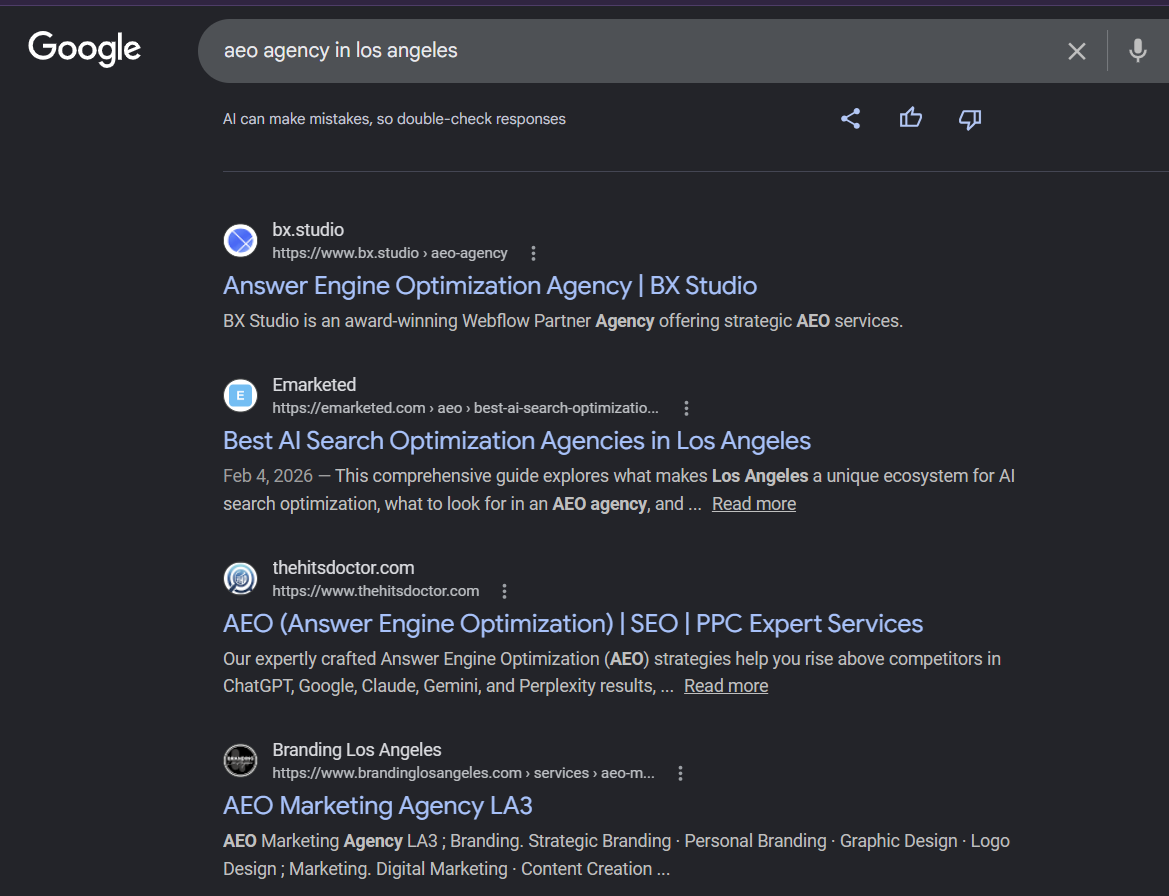Open the three-dot menu for the Emarketed result
Viewport: 1169px width, 896px height.
(686, 408)
